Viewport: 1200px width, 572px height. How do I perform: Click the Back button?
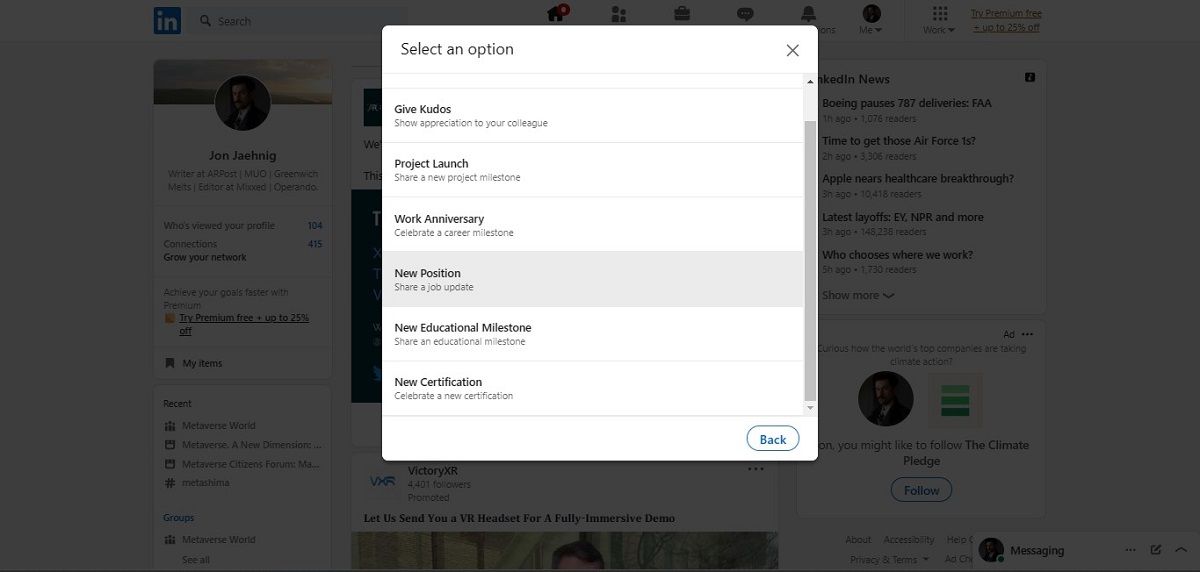pyautogui.click(x=772, y=439)
